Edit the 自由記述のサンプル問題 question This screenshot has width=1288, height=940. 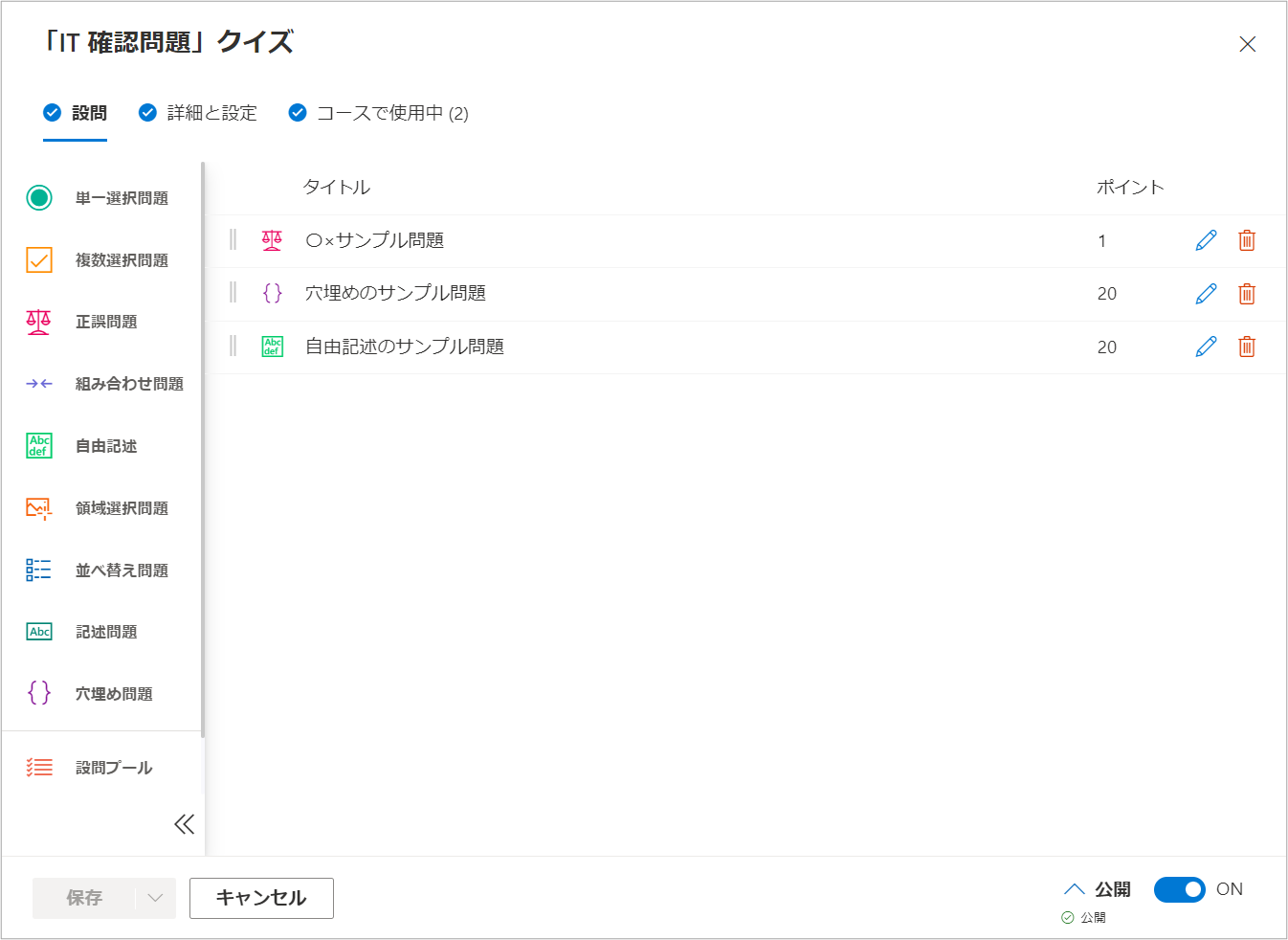[x=1206, y=347]
